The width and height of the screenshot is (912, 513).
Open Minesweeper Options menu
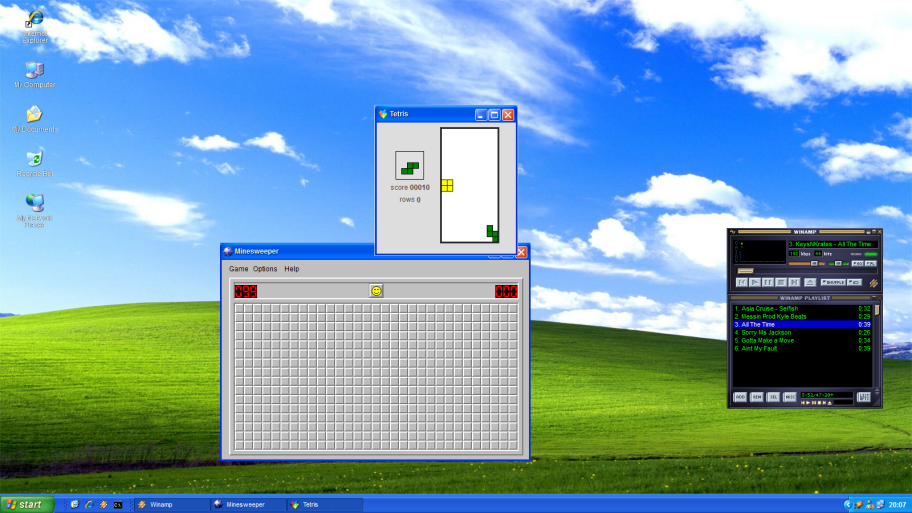265,269
